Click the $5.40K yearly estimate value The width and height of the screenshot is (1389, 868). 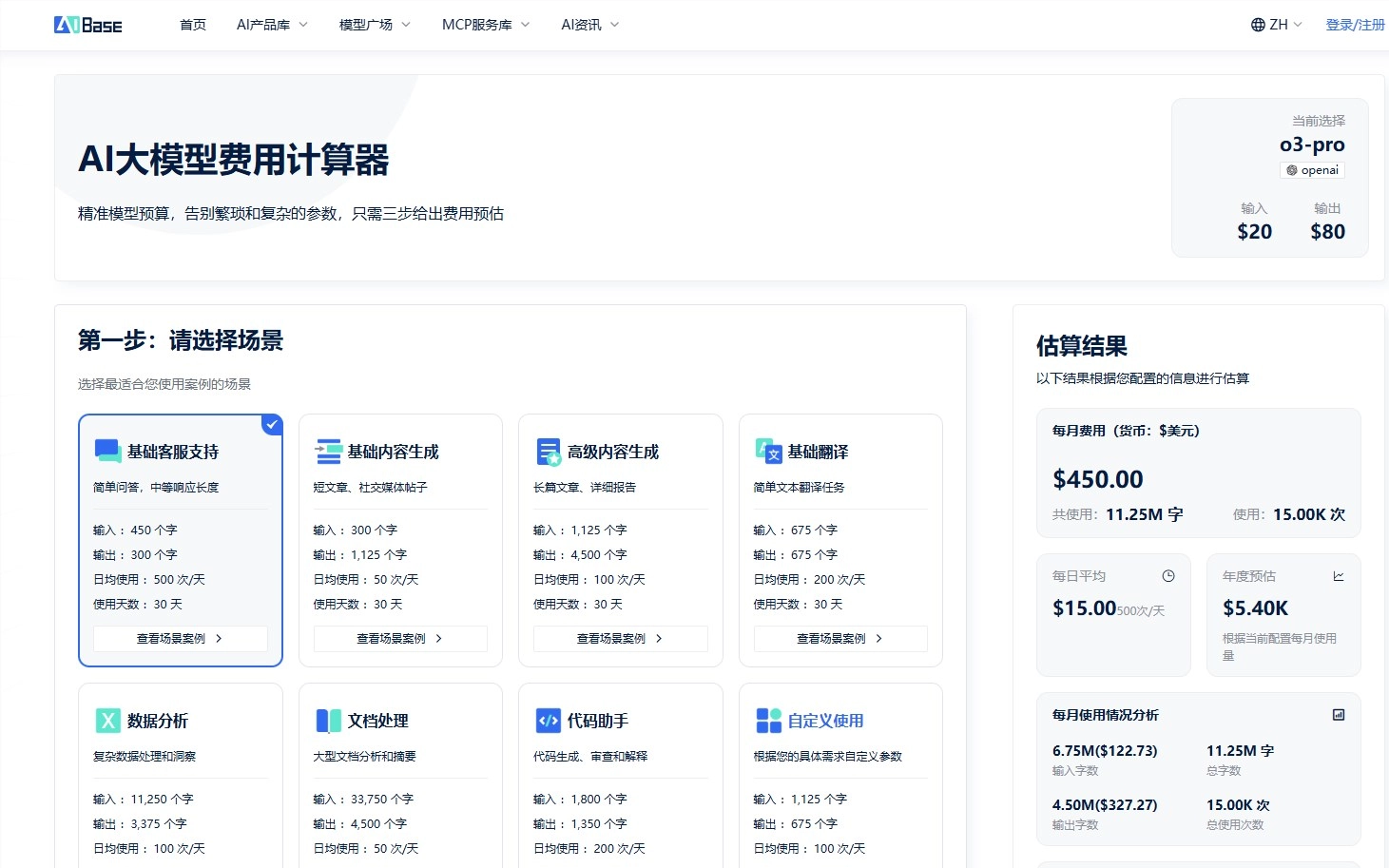pos(1255,608)
